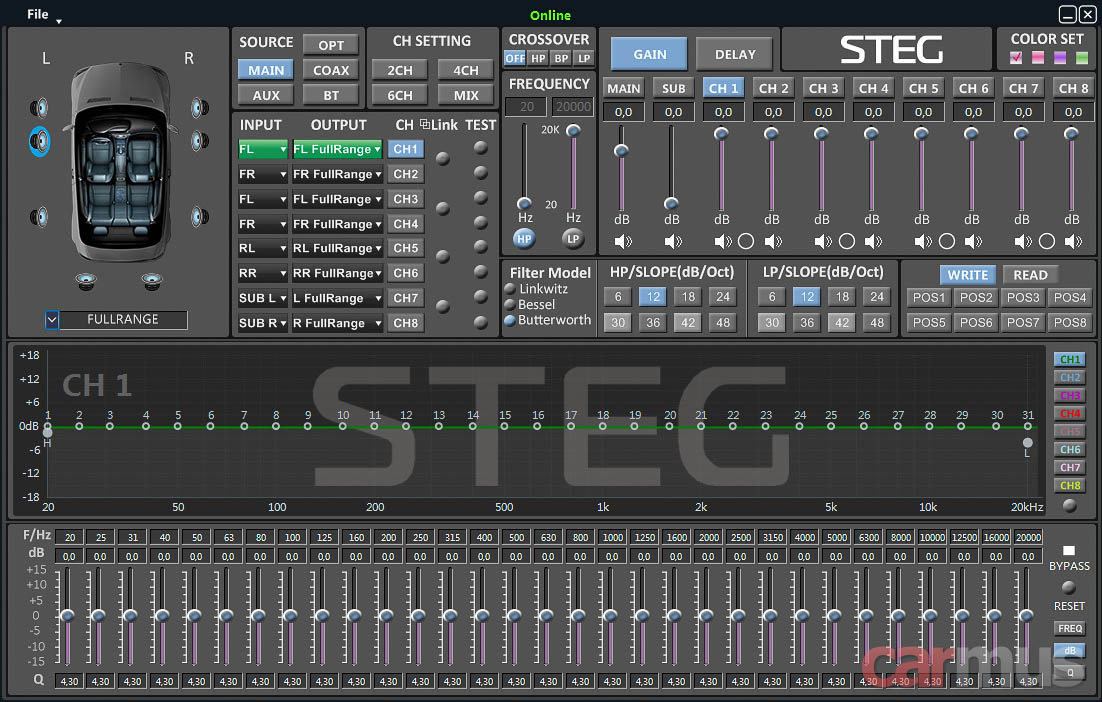1102x702 pixels.
Task: Select the rear-left speaker on car diagram
Action: [x=39, y=216]
